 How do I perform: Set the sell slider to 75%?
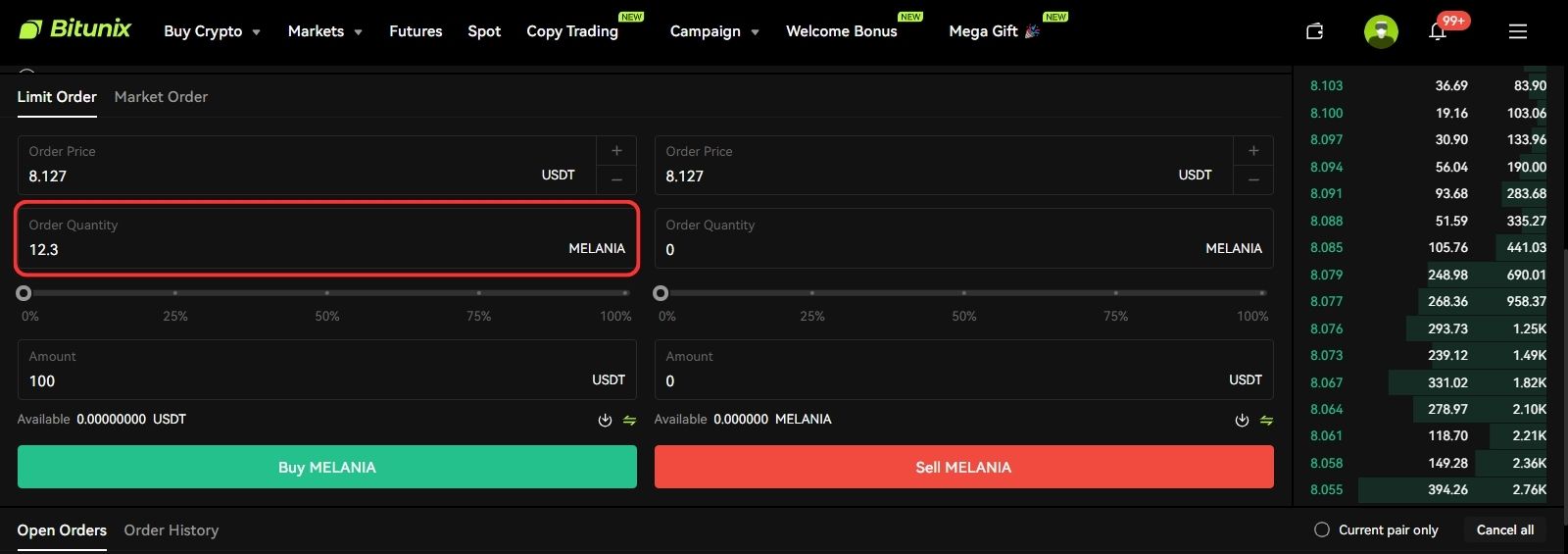click(1115, 293)
